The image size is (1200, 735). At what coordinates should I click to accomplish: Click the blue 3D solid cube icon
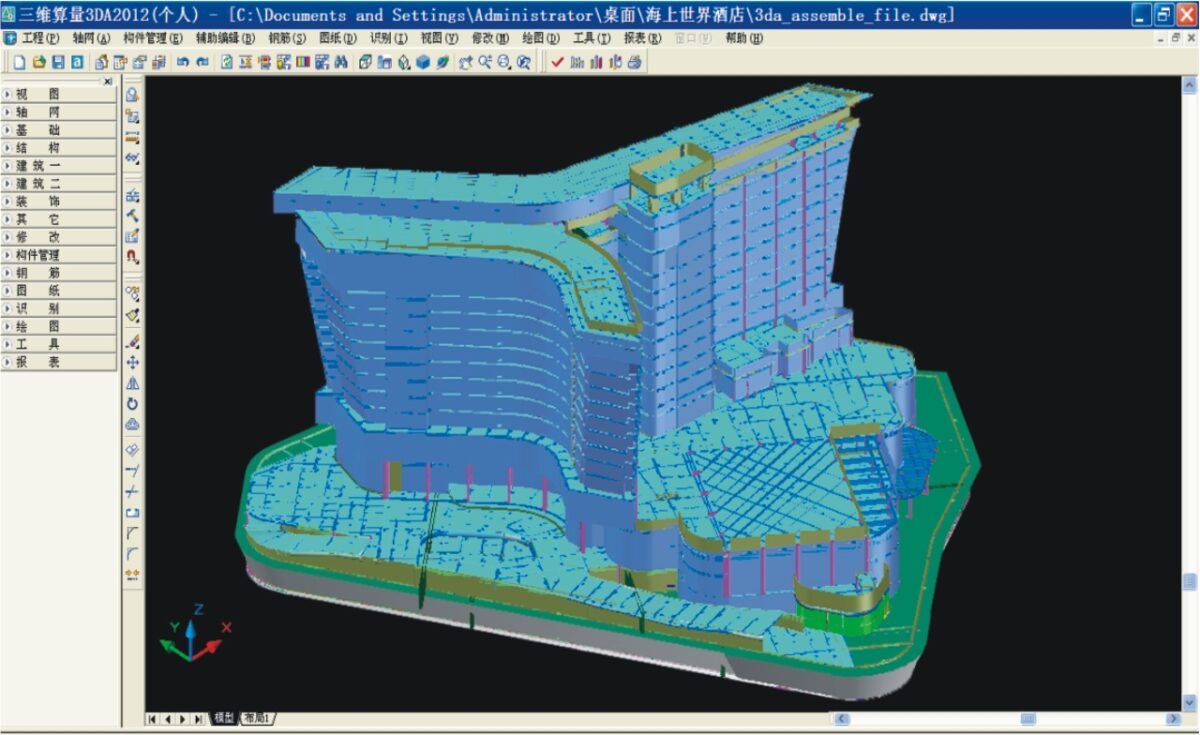[x=423, y=62]
